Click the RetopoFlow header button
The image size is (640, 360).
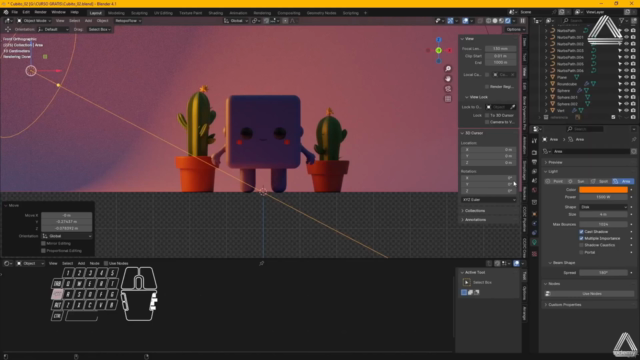pyautogui.click(x=127, y=21)
